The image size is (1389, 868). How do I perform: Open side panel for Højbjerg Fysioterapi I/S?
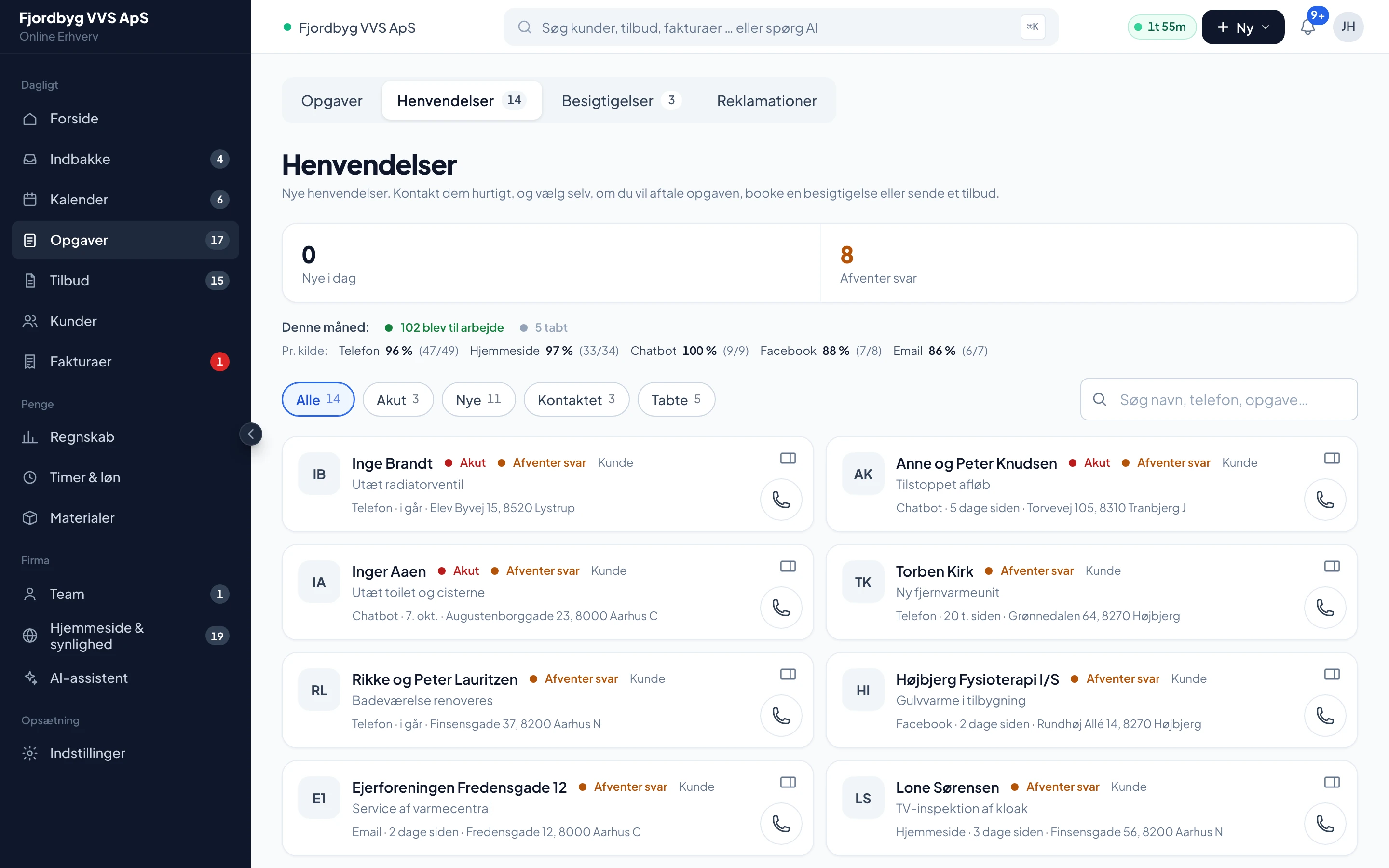1332,674
